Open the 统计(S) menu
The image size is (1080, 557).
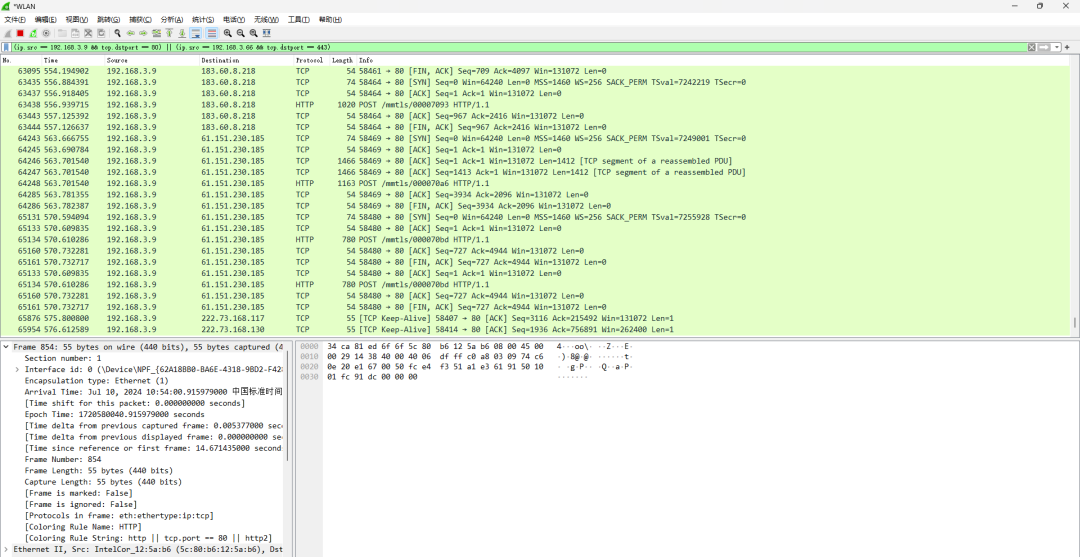pos(202,19)
